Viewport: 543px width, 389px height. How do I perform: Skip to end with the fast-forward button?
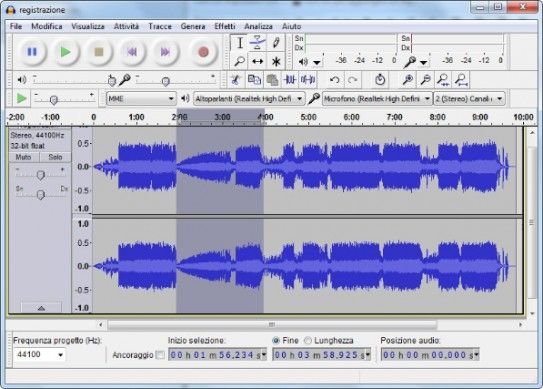click(x=165, y=52)
